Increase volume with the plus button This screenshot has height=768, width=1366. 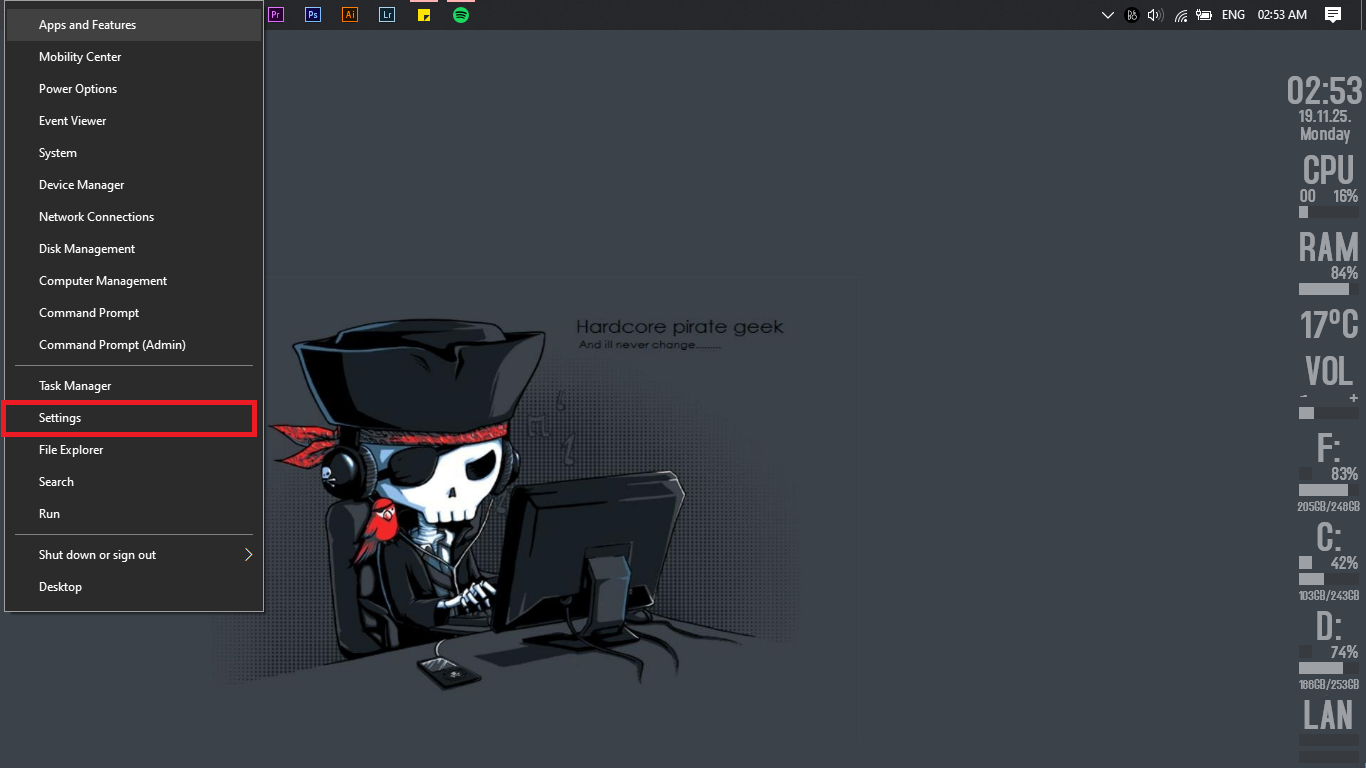click(1354, 399)
